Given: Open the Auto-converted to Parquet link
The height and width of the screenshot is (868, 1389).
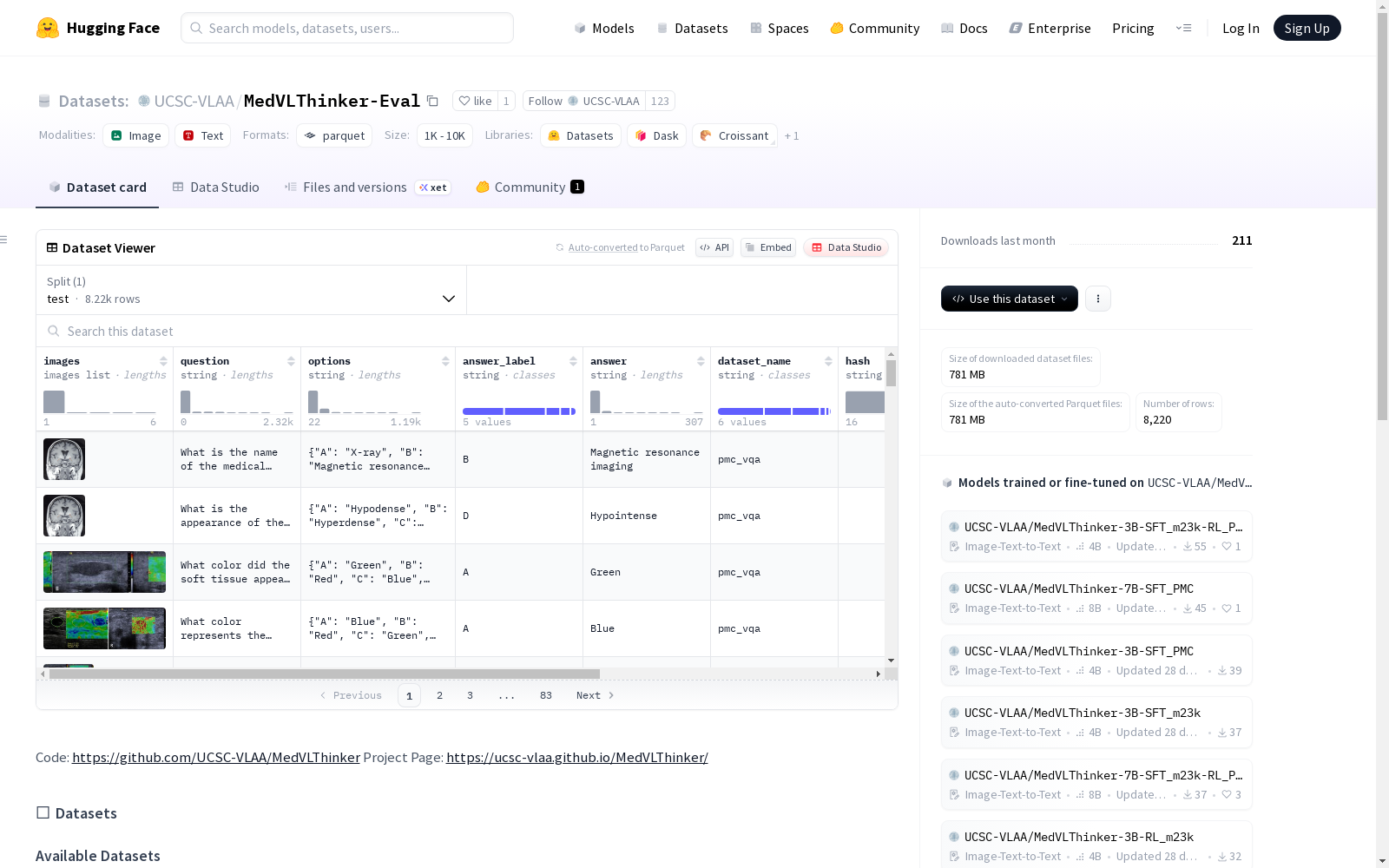Looking at the screenshot, I should tap(627, 247).
